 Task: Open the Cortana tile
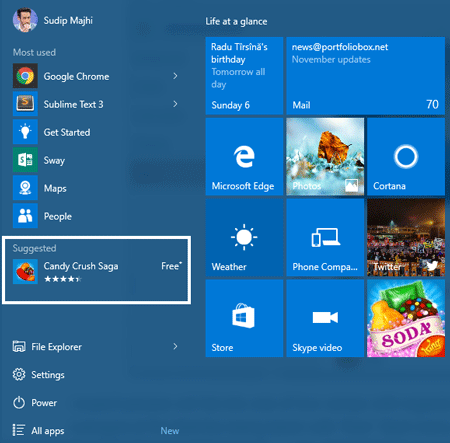pyautogui.click(x=406, y=157)
